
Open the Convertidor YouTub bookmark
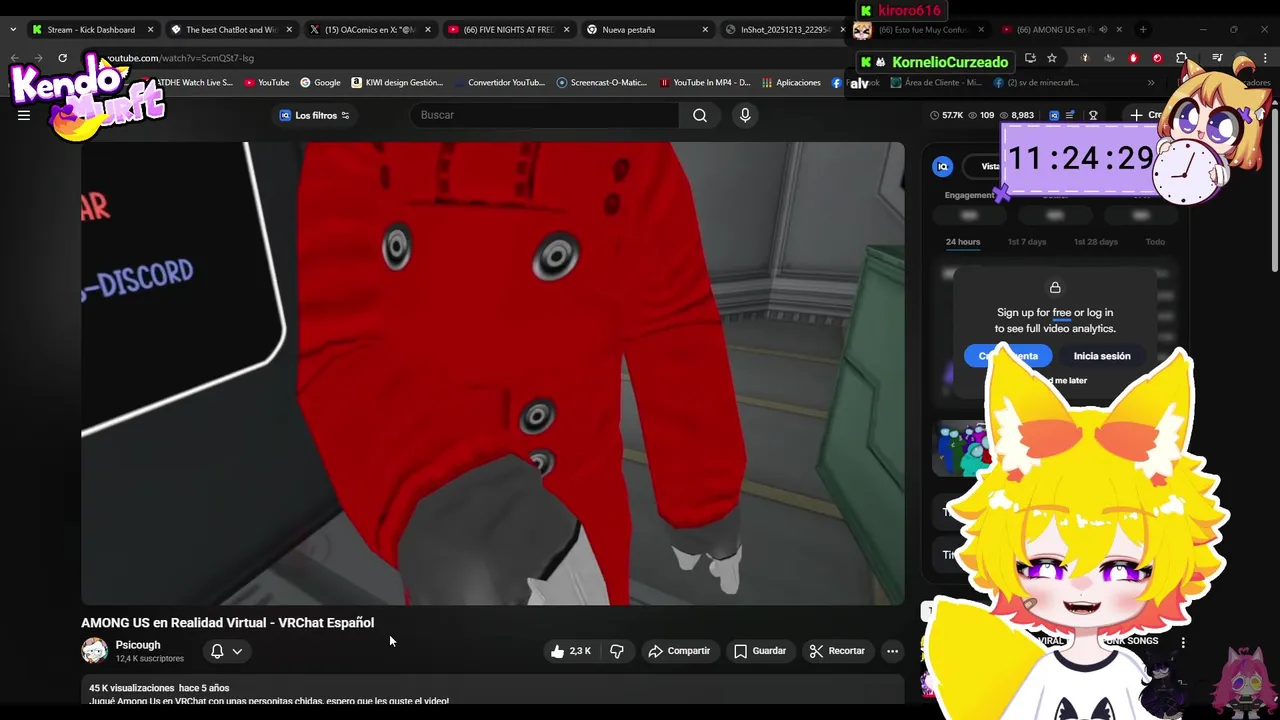click(498, 83)
